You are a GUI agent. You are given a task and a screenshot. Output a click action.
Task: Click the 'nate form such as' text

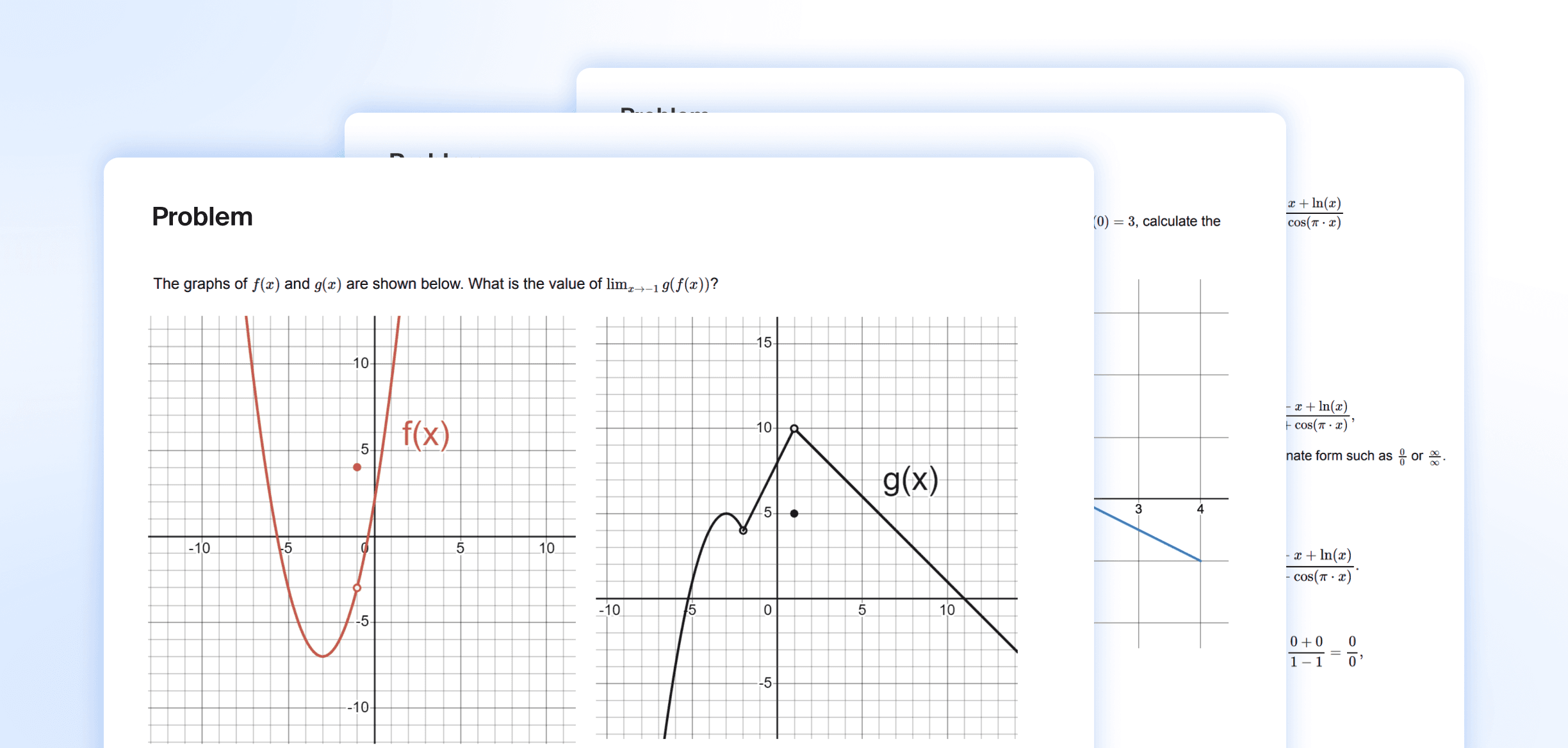(x=1339, y=456)
